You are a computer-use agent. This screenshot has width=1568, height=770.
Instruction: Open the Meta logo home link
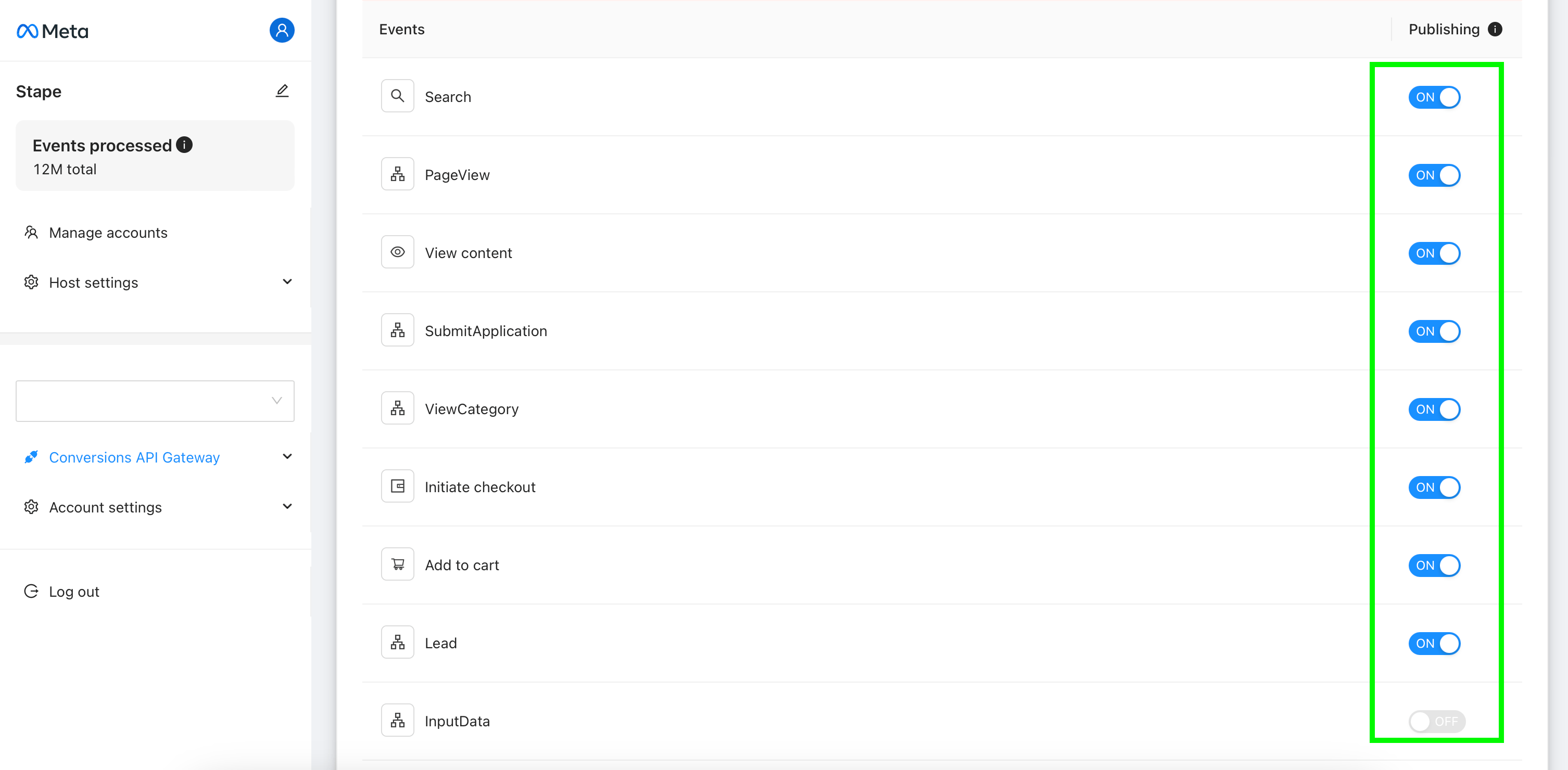coord(53,31)
